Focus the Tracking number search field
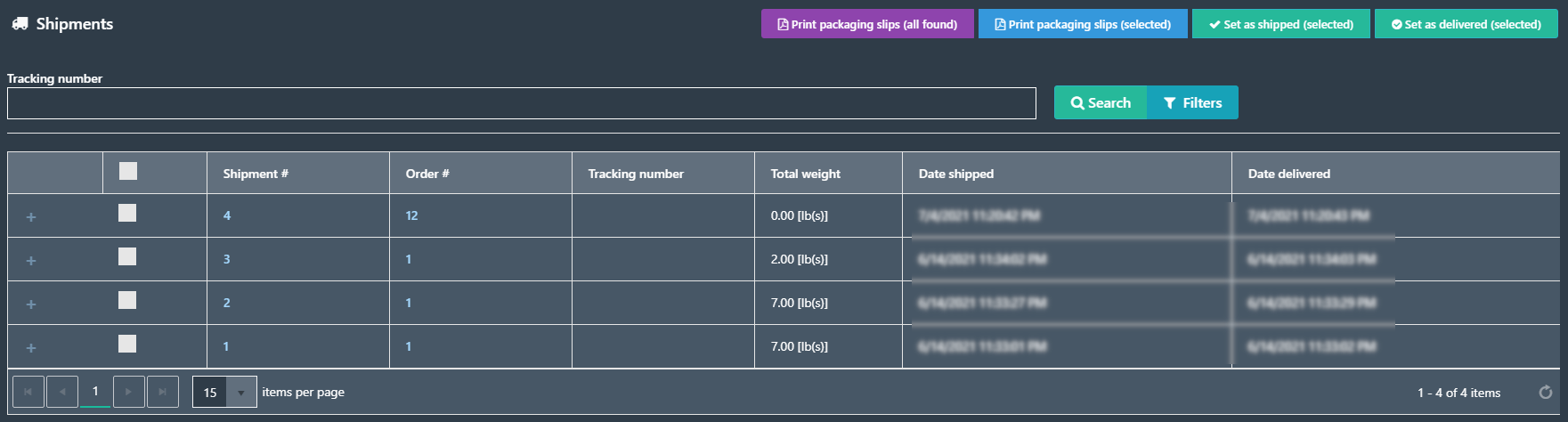This screenshot has width=1568, height=422. [522, 103]
